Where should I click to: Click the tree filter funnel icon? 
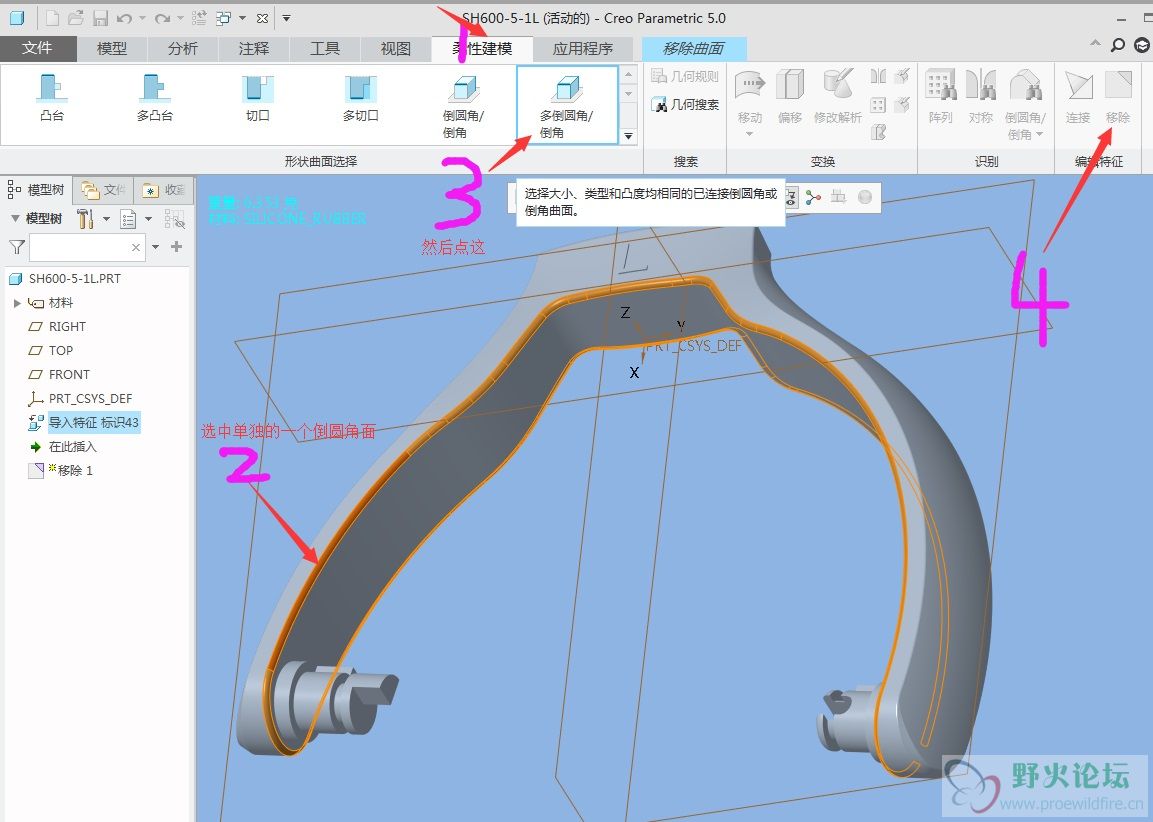(x=17, y=247)
